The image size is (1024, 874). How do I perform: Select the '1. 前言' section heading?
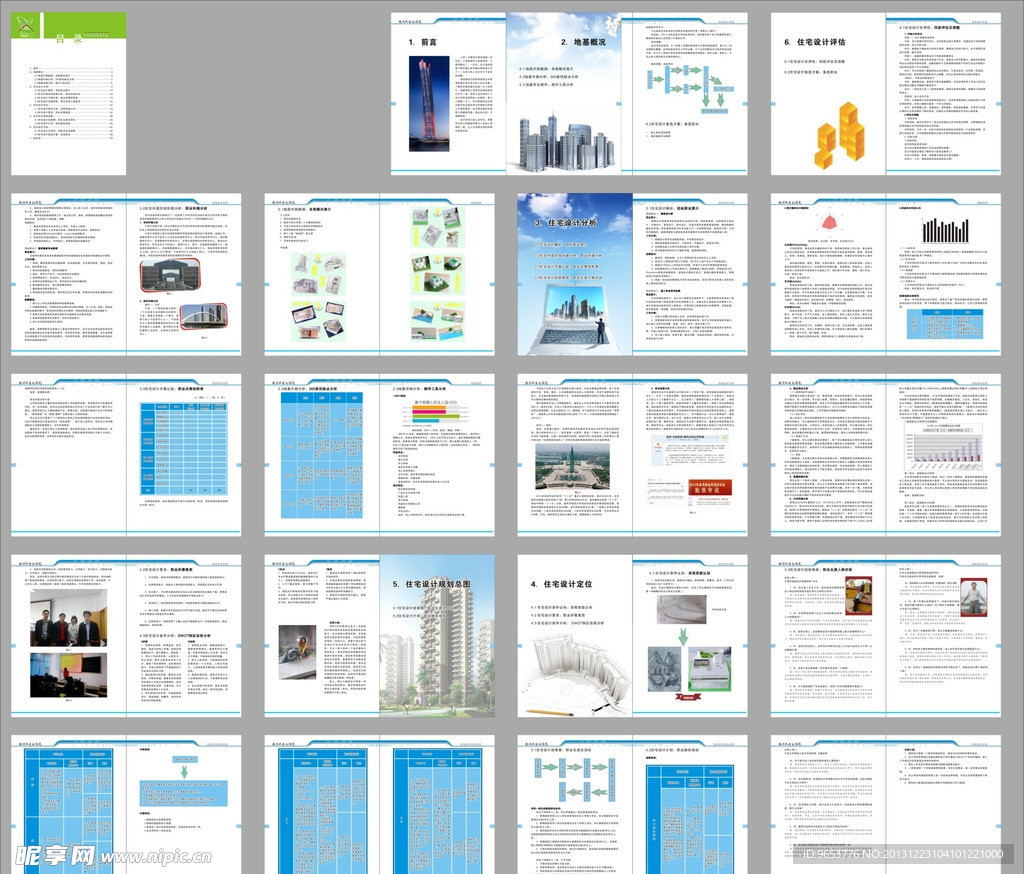pyautogui.click(x=424, y=43)
